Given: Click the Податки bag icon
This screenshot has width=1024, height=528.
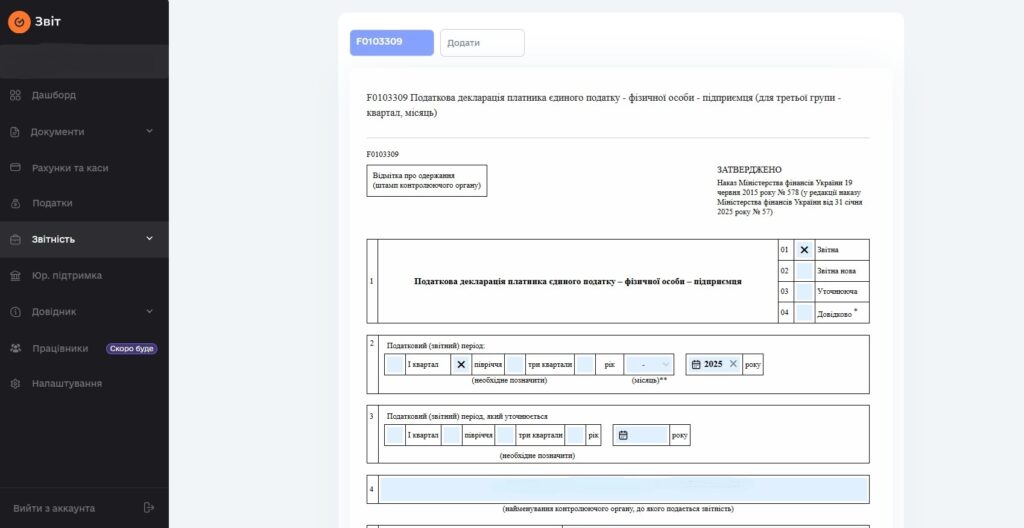Looking at the screenshot, I should [x=16, y=203].
